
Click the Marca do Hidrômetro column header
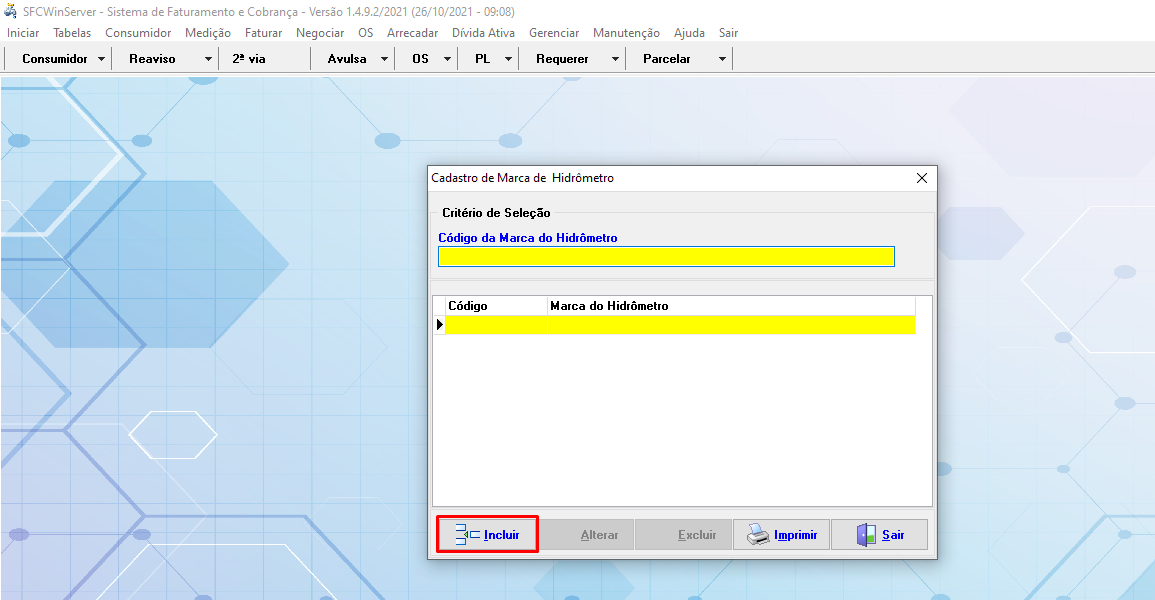[730, 306]
